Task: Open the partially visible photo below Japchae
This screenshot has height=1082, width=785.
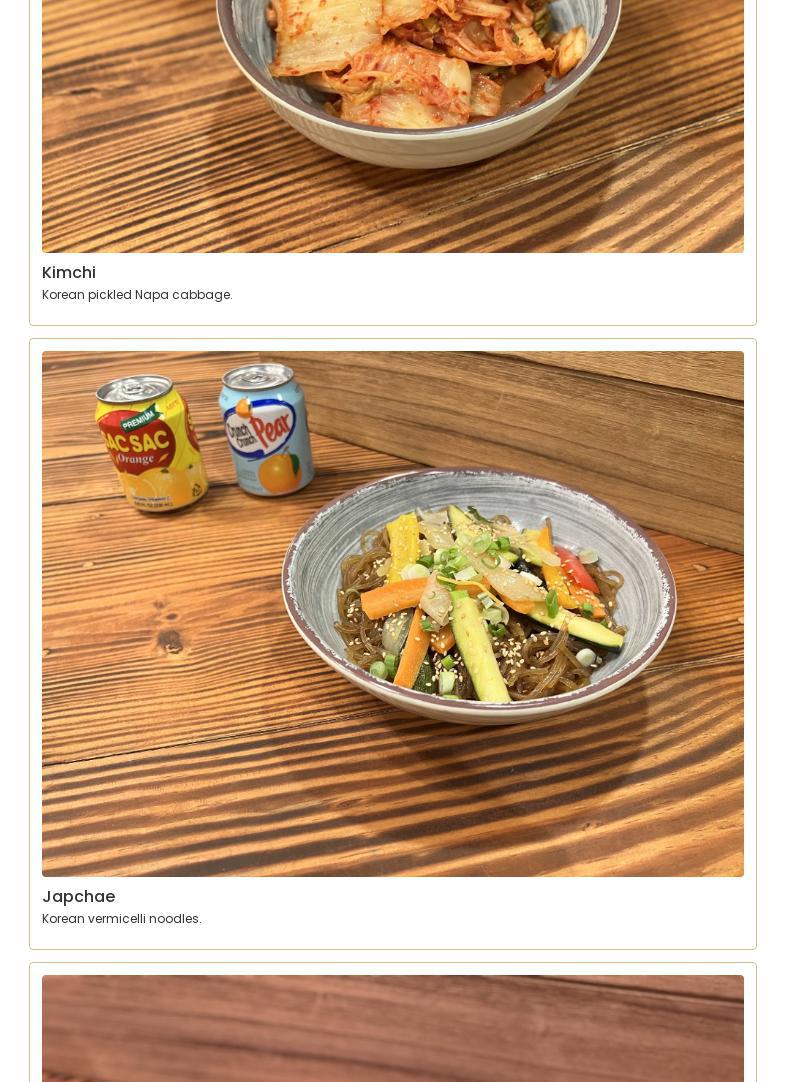Action: pos(392,1028)
